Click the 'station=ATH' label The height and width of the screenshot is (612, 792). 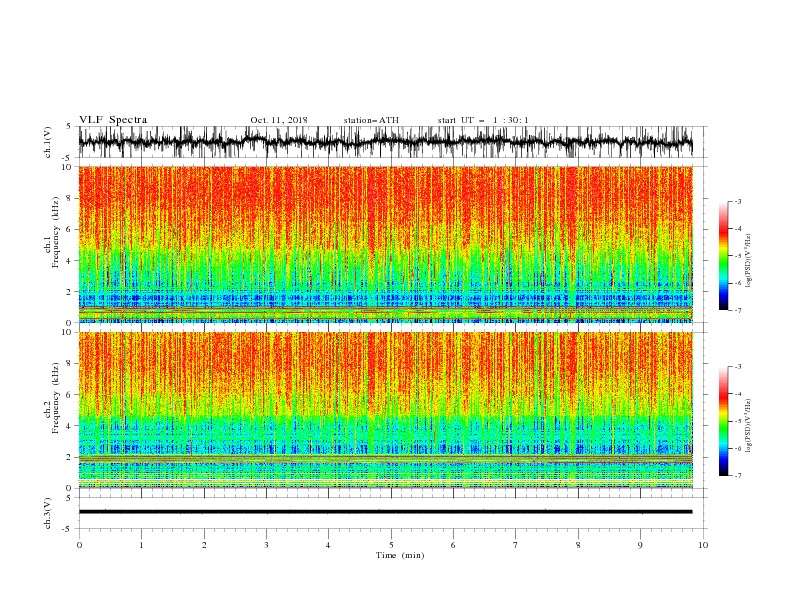tap(371, 120)
